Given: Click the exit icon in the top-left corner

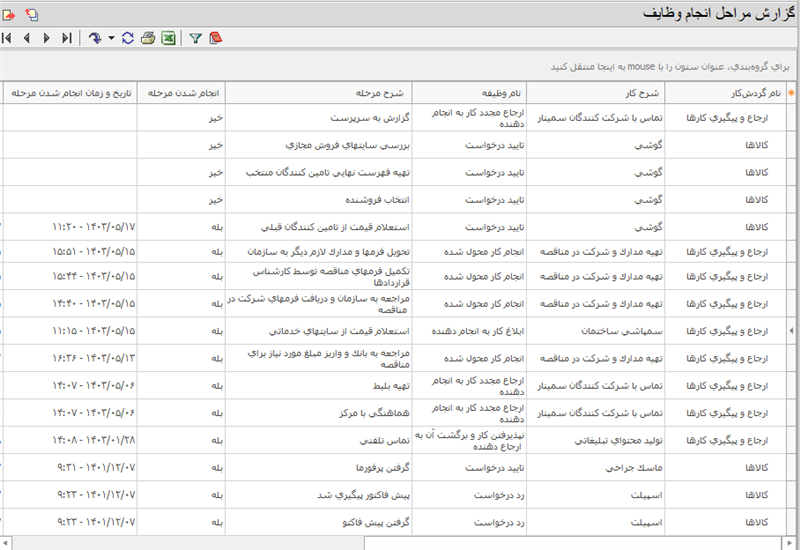Looking at the screenshot, I should 10,14.
